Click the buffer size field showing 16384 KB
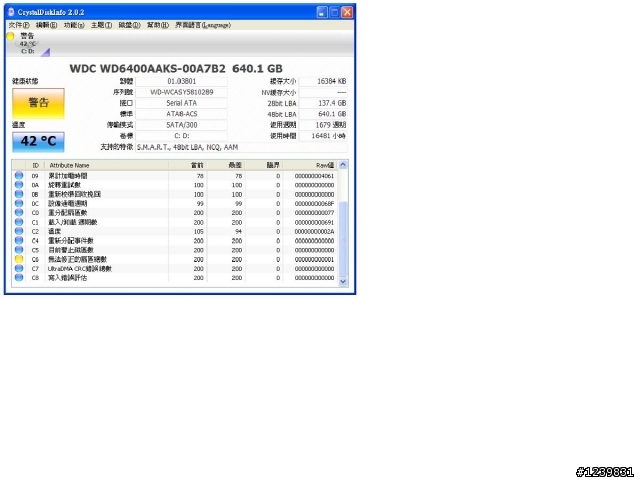 pyautogui.click(x=323, y=81)
